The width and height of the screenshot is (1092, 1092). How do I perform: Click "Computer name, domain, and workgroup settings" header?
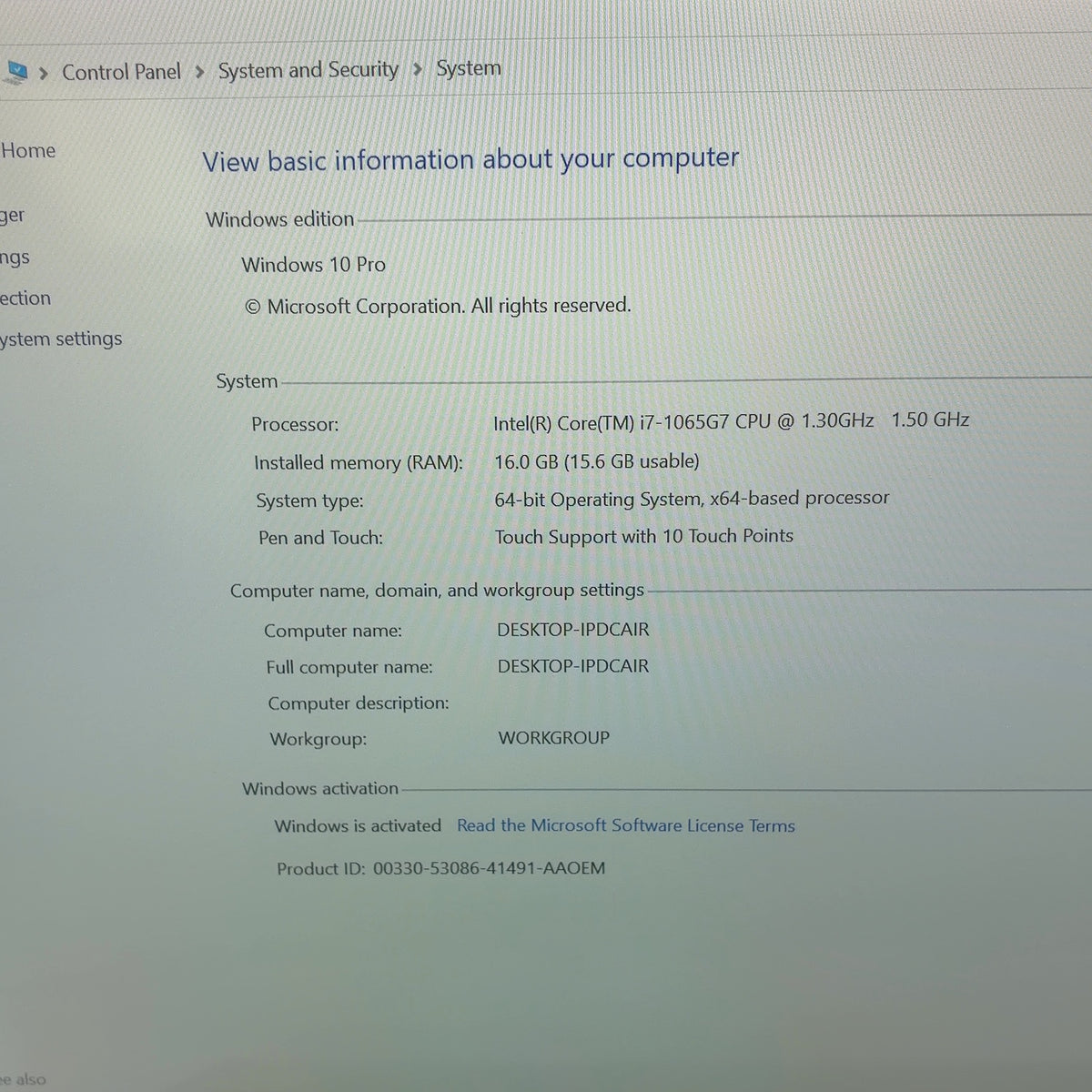click(x=437, y=591)
